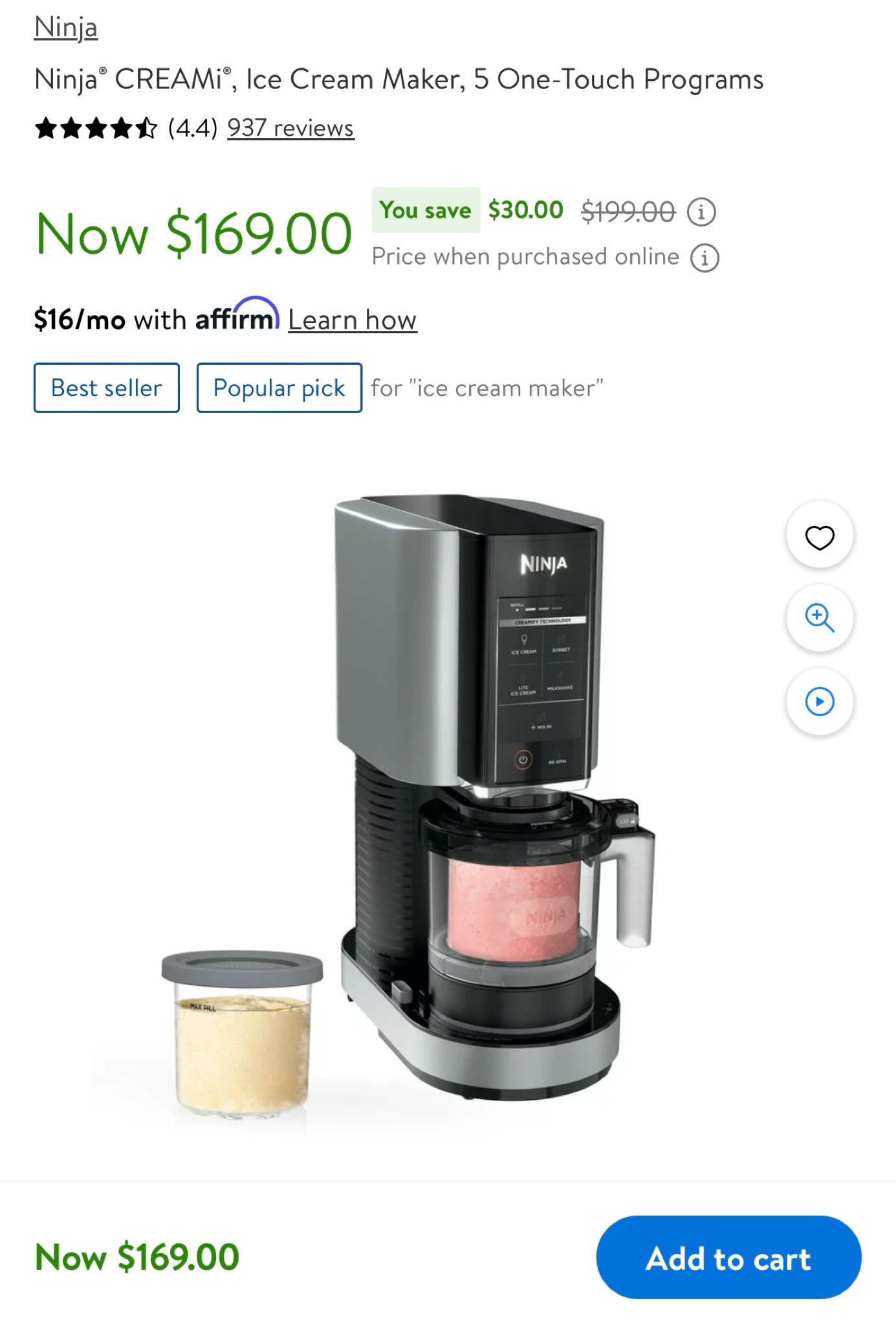Click the Now $169.00 main price

click(193, 233)
